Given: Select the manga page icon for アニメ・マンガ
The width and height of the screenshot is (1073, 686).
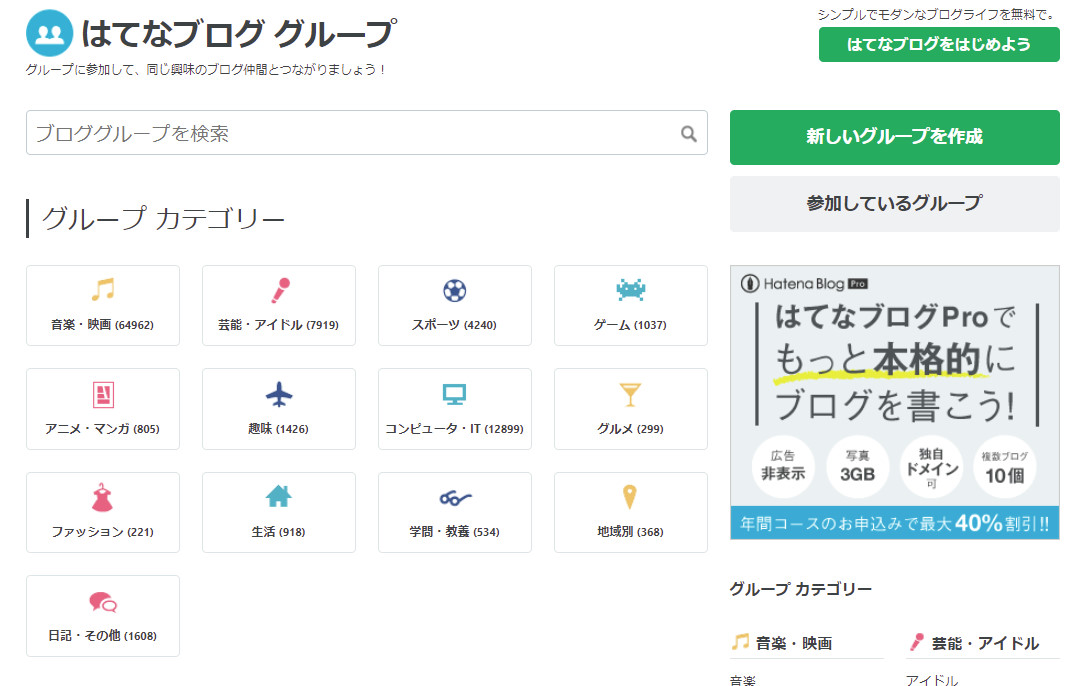Looking at the screenshot, I should [x=102, y=394].
